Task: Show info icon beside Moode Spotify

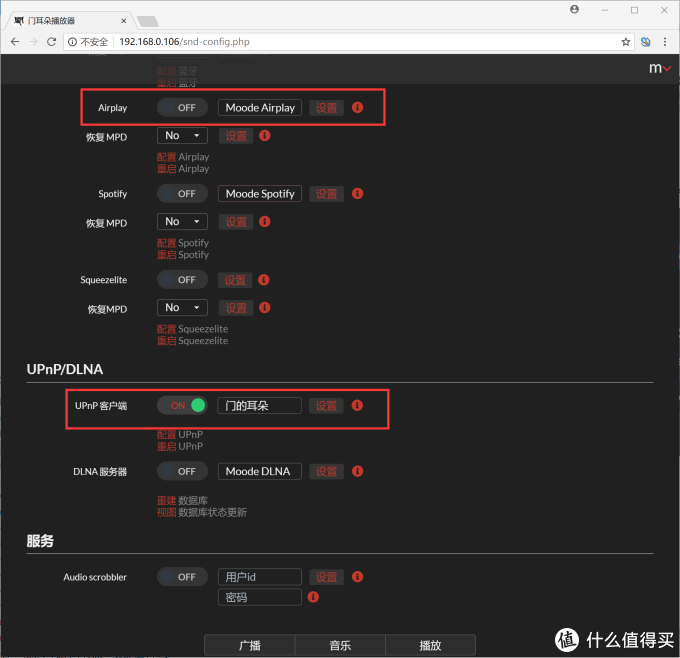Action: coord(357,193)
